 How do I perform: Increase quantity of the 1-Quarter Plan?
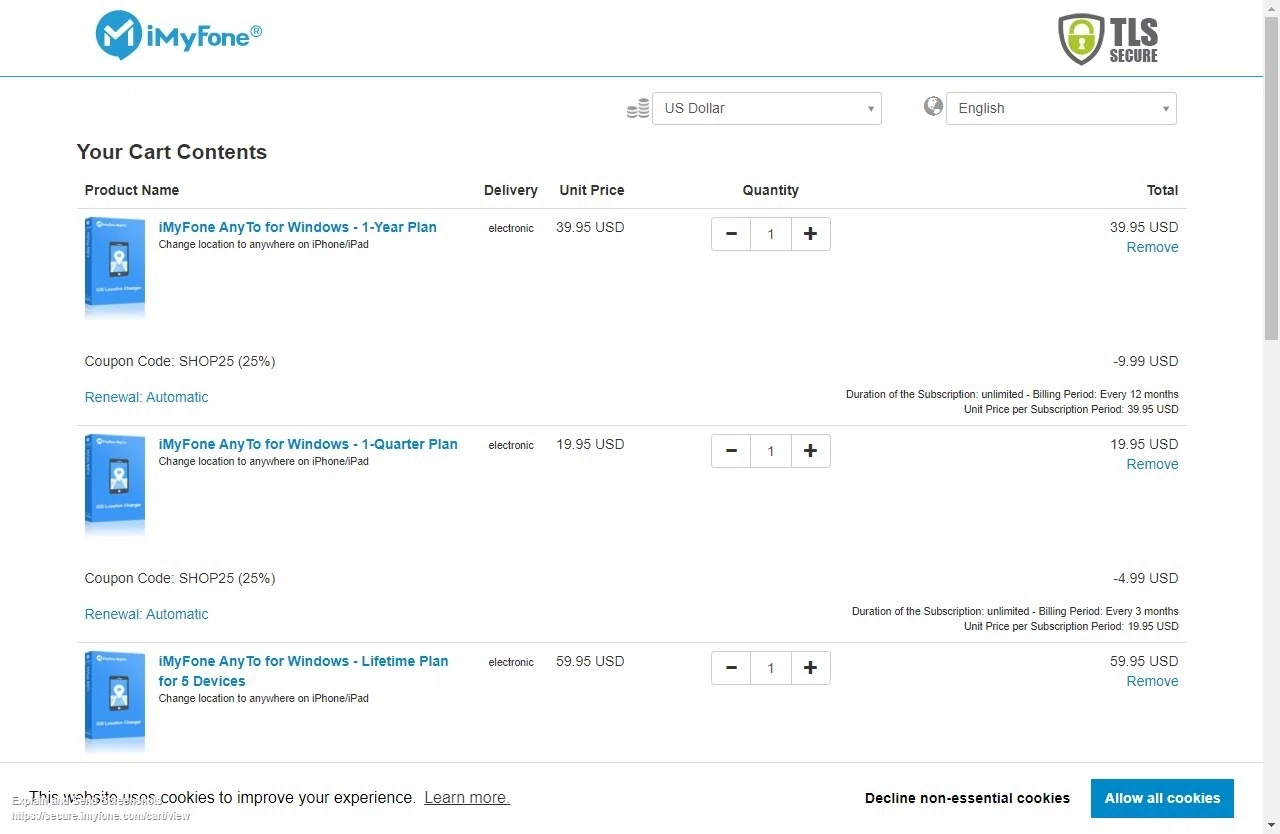[x=810, y=451]
